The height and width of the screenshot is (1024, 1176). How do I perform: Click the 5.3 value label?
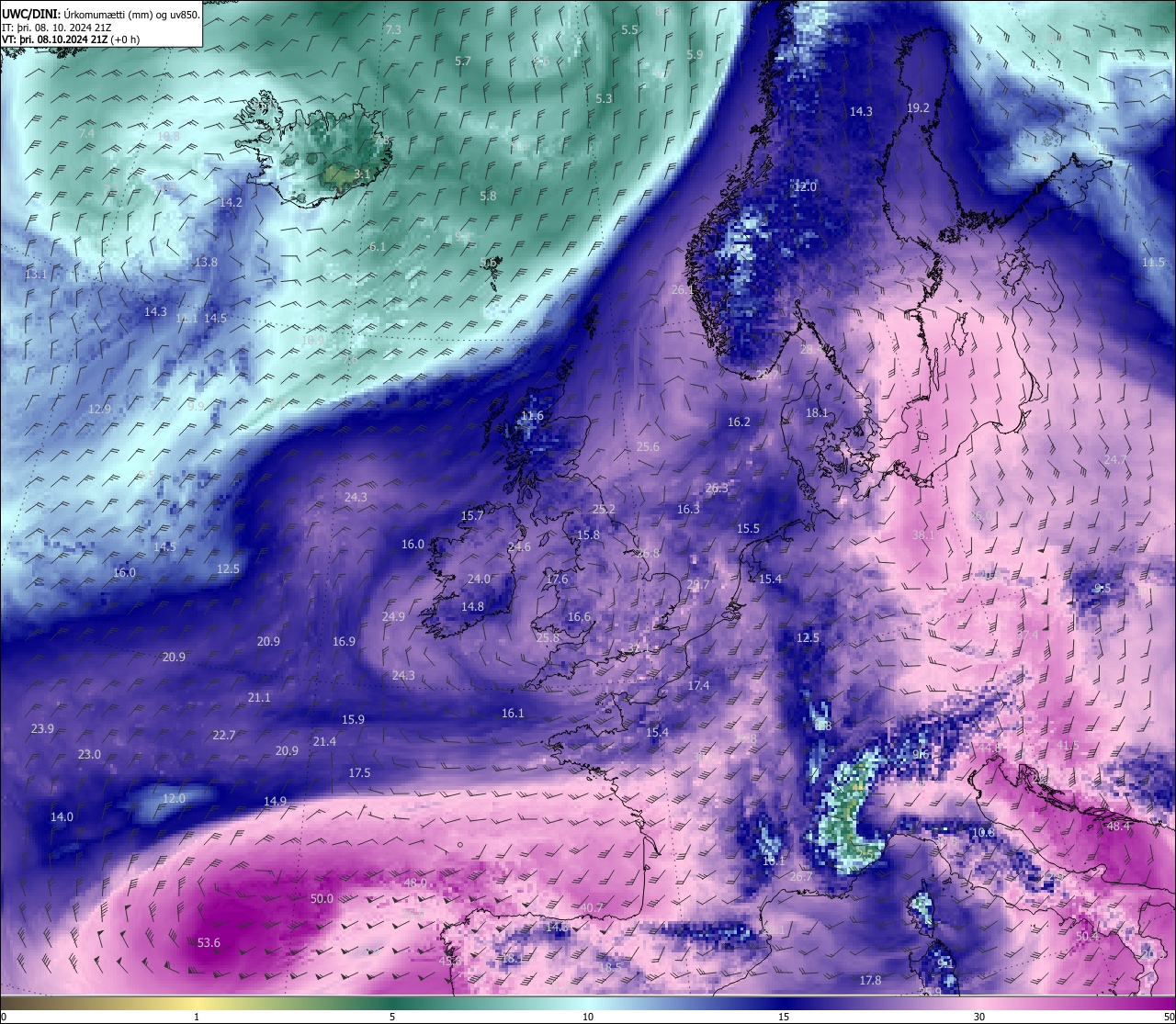tap(604, 98)
